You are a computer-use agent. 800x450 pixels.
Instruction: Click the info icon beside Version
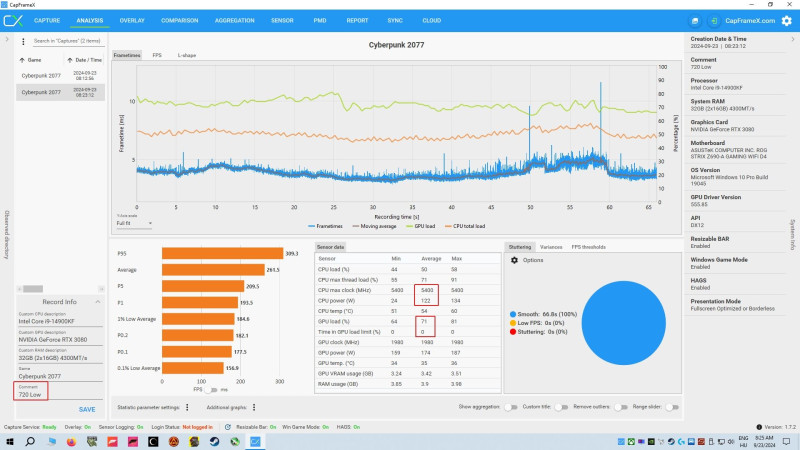[759, 427]
